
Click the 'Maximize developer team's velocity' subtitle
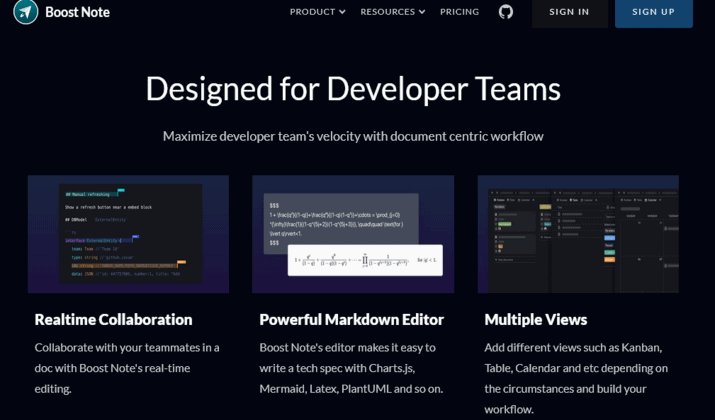coord(353,136)
